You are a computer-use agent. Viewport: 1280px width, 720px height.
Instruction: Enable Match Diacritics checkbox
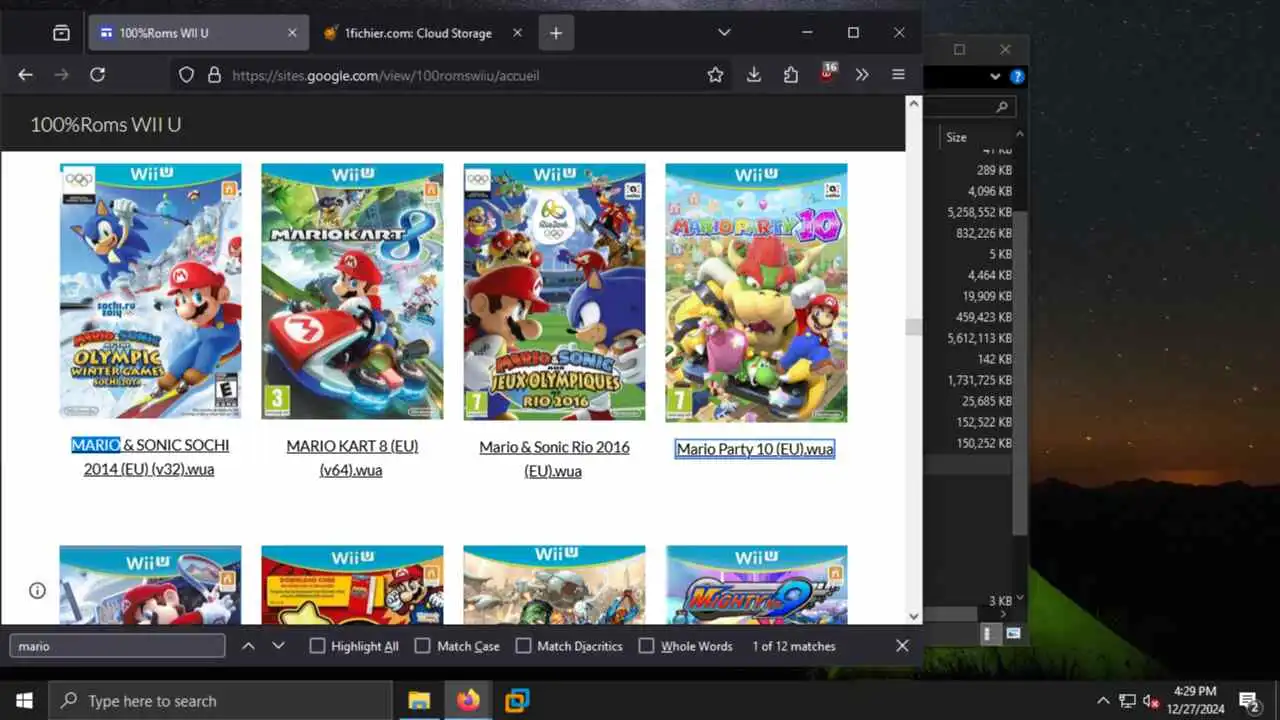pos(523,646)
